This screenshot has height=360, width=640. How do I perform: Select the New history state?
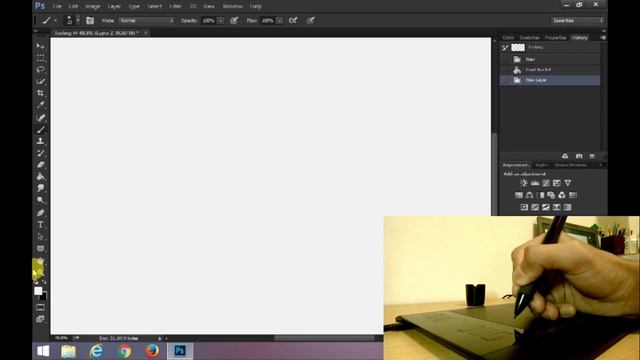click(x=550, y=59)
